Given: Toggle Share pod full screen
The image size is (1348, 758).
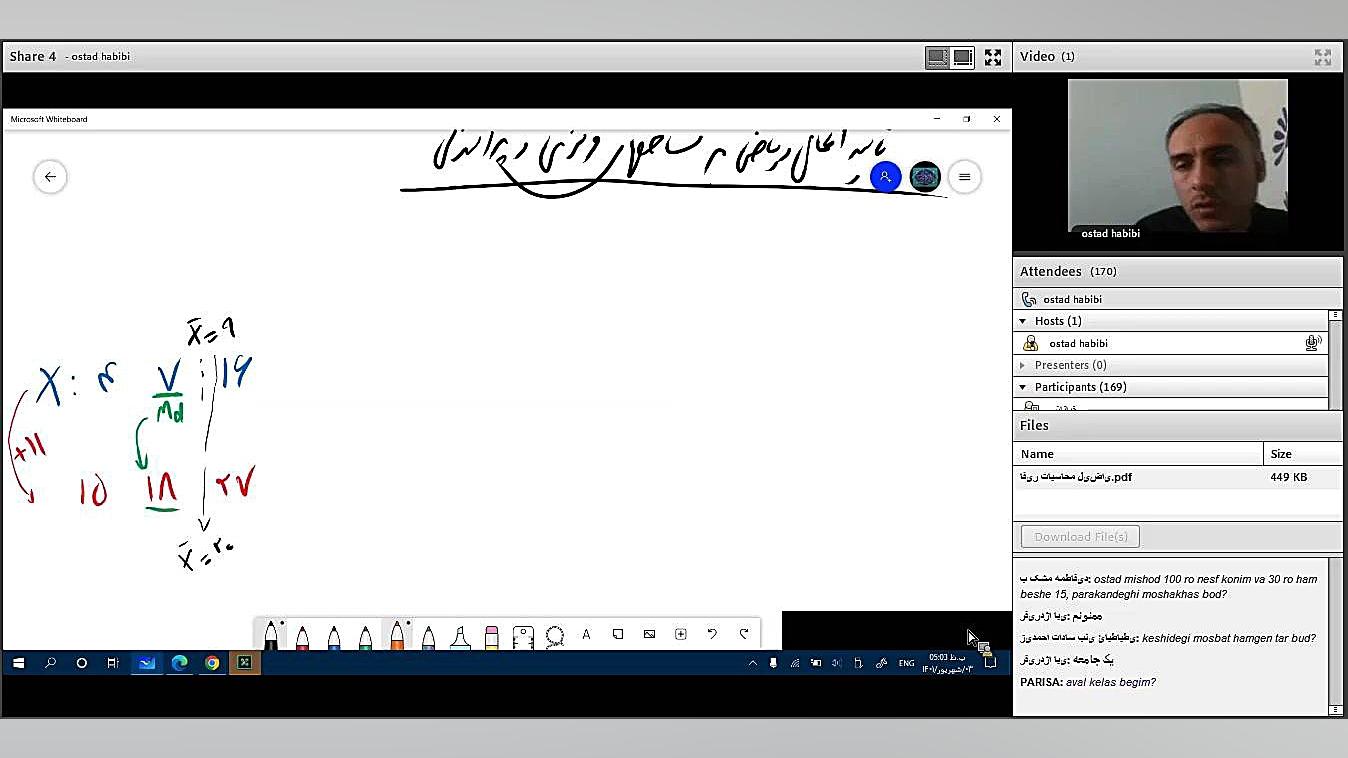Looking at the screenshot, I should (993, 58).
